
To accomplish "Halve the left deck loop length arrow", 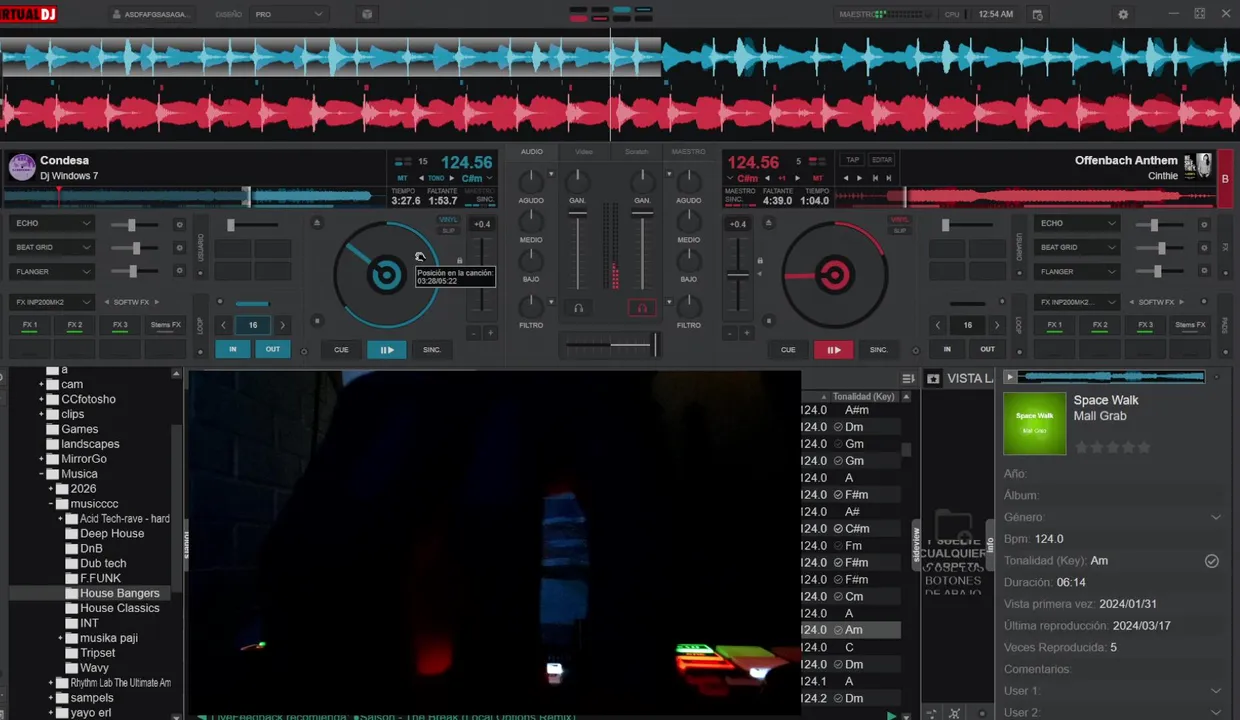I will [223, 325].
